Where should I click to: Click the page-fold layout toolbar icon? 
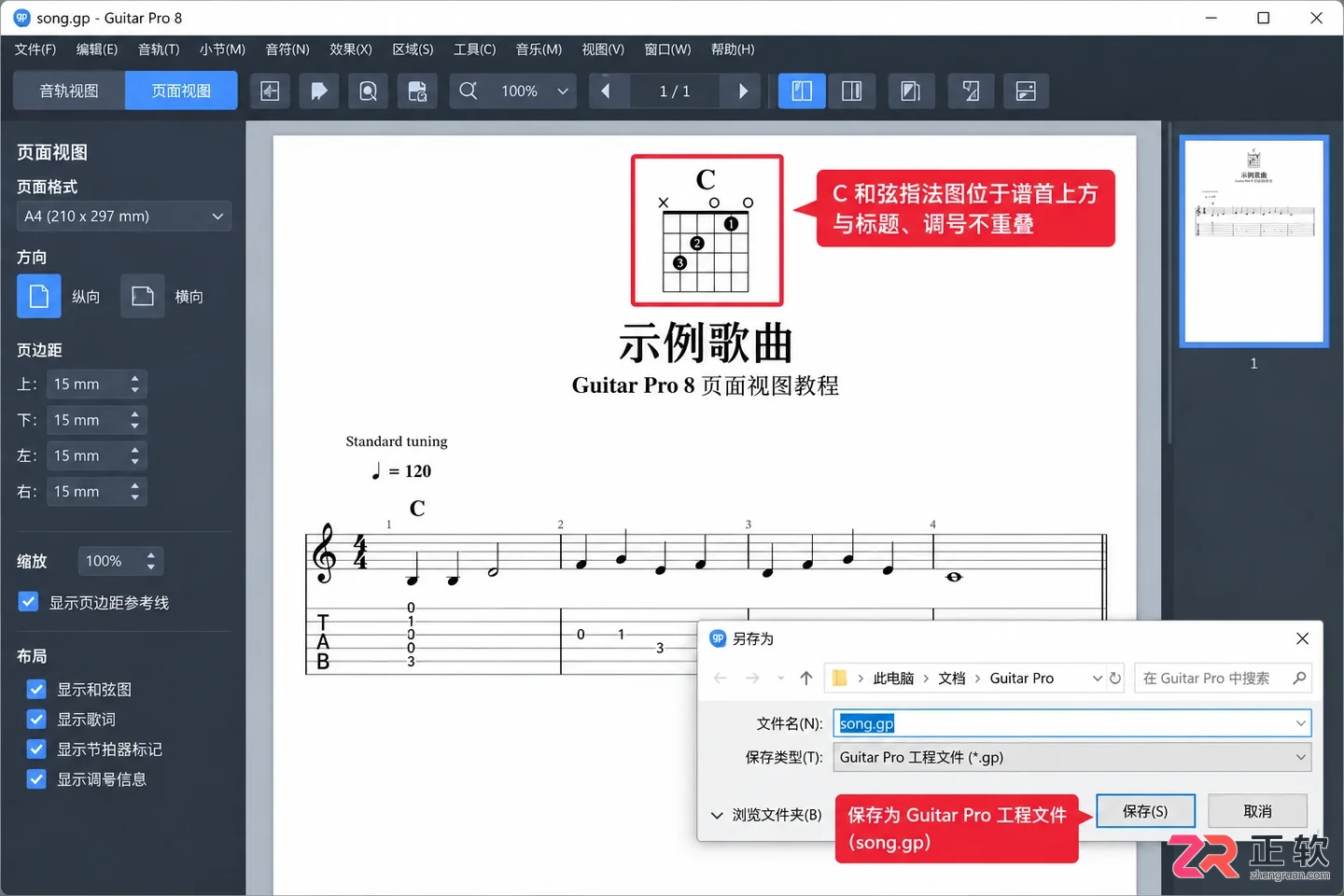[x=910, y=91]
